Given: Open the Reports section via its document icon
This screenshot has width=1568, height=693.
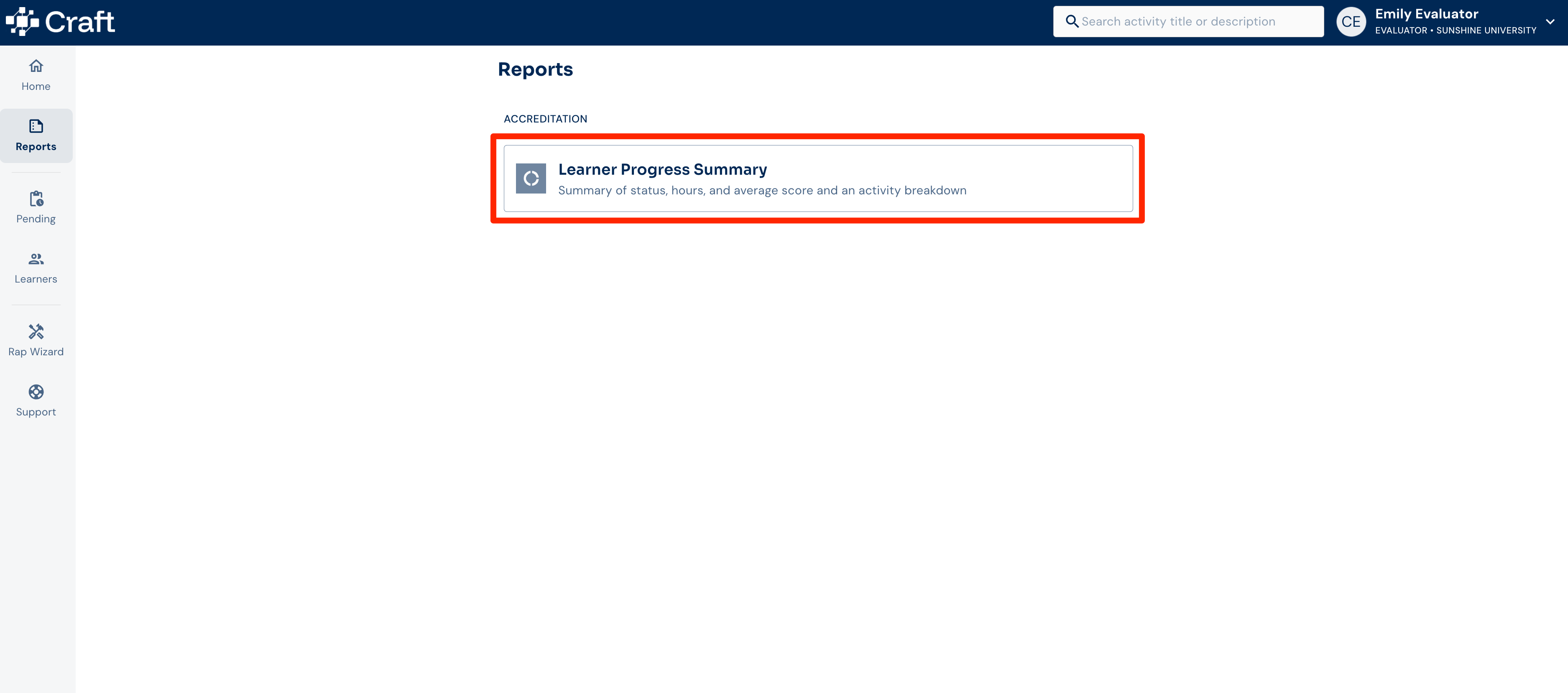Looking at the screenshot, I should pyautogui.click(x=35, y=127).
